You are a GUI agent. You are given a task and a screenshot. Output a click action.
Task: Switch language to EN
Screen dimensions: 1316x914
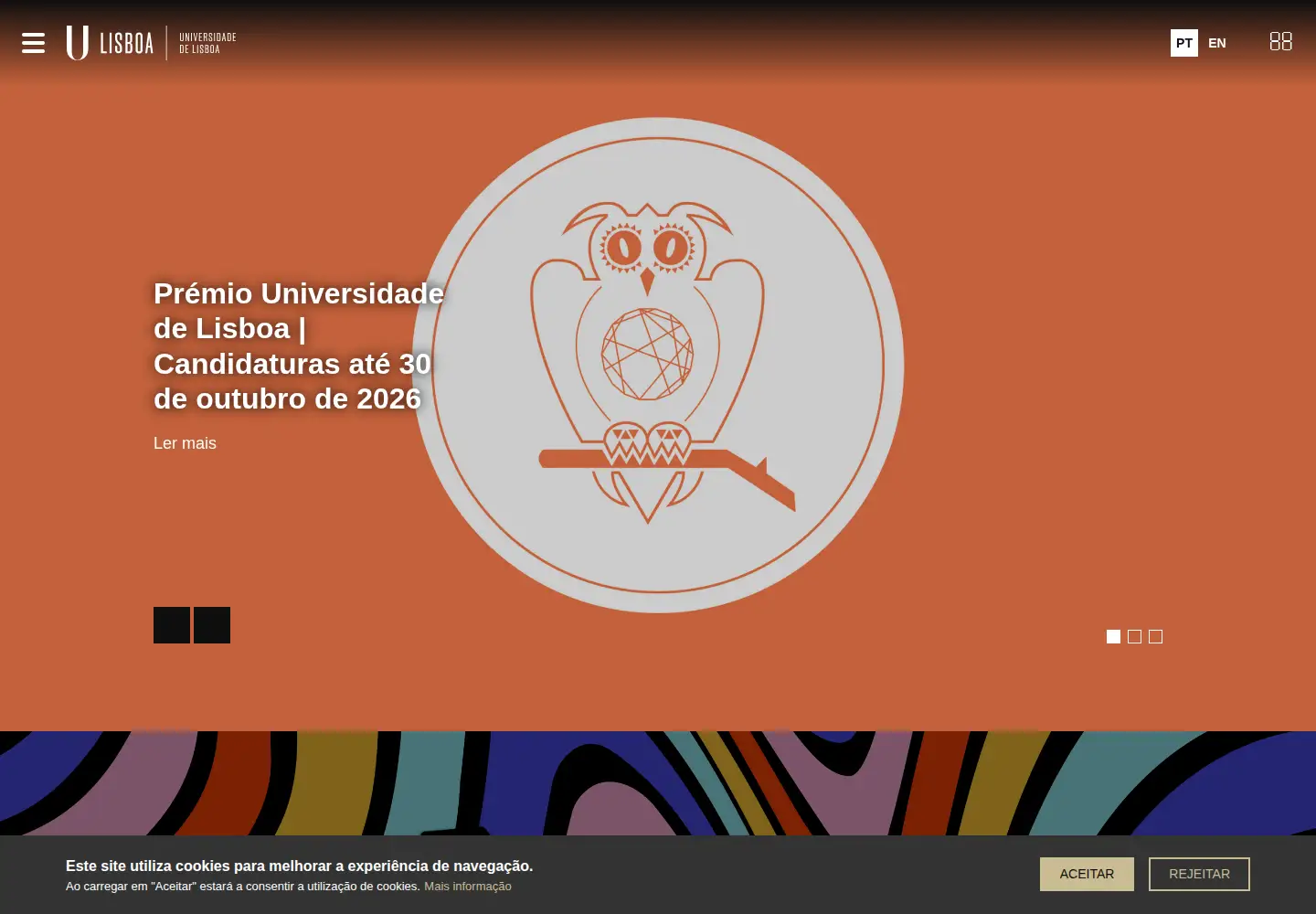click(x=1217, y=43)
